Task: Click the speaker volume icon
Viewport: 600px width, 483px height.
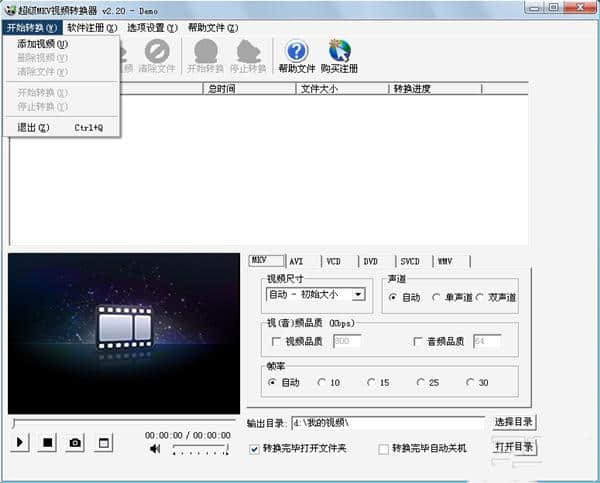Action: click(156, 449)
